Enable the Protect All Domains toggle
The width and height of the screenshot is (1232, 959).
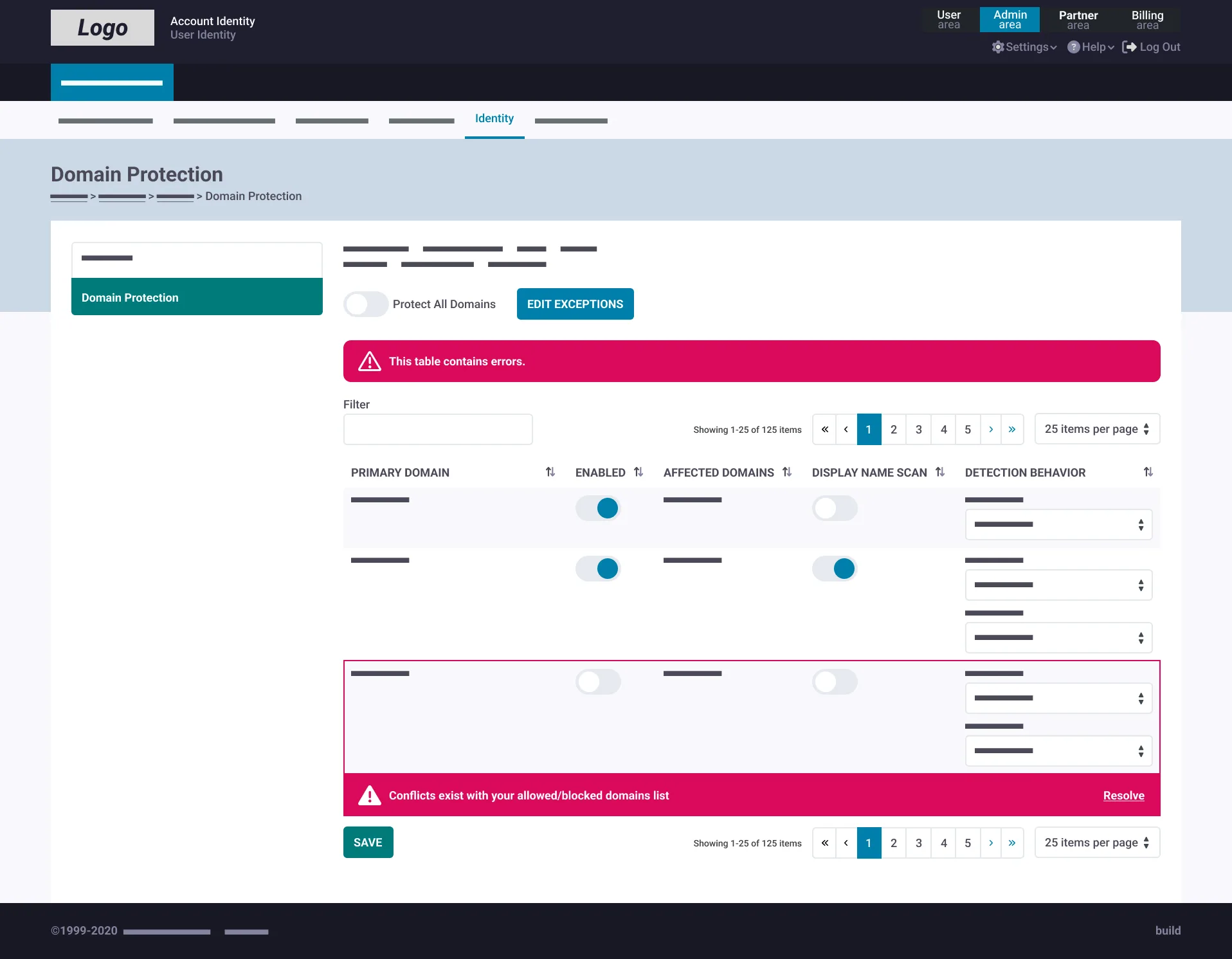tap(366, 304)
